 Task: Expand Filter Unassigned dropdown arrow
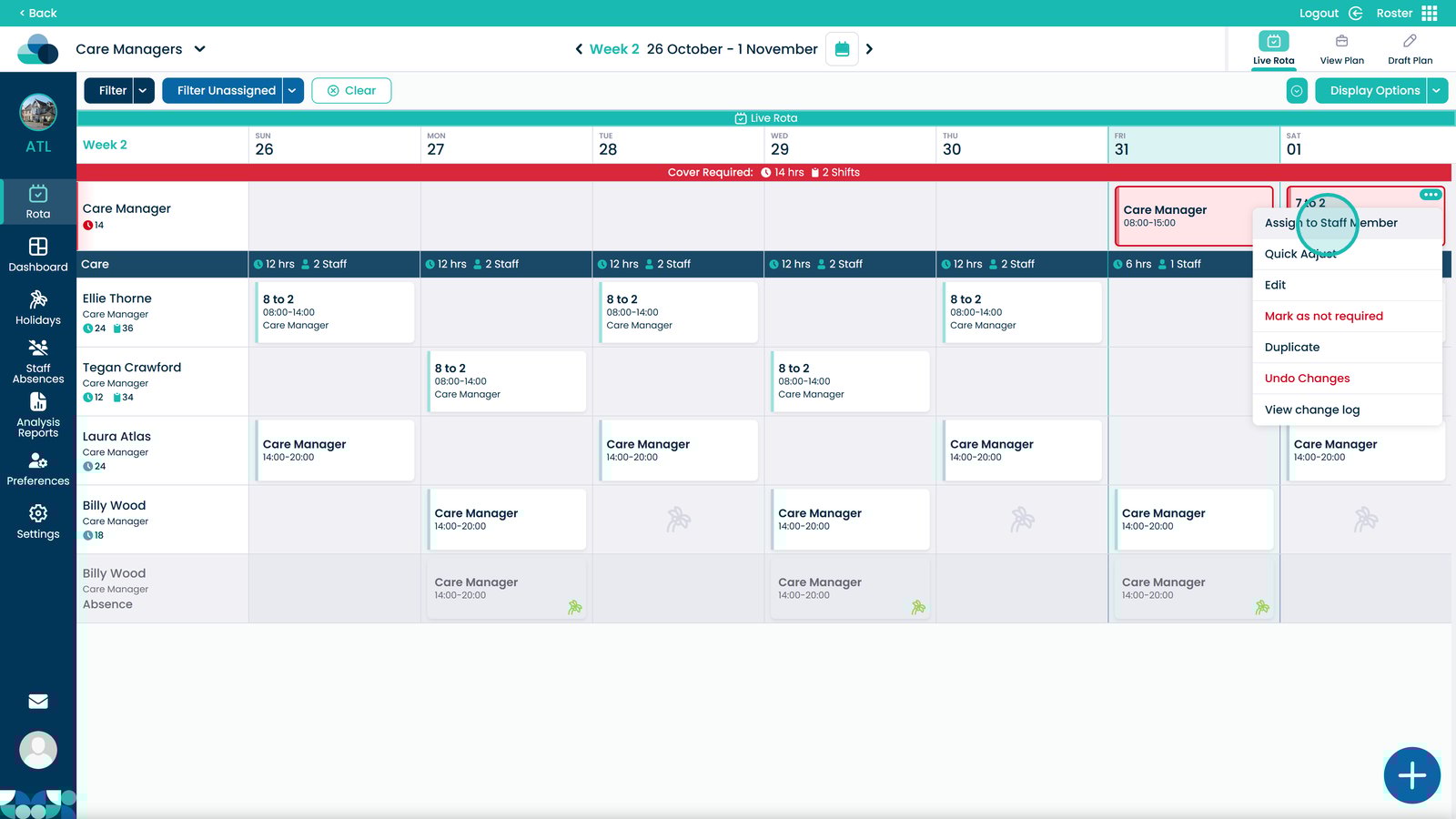tap(293, 90)
